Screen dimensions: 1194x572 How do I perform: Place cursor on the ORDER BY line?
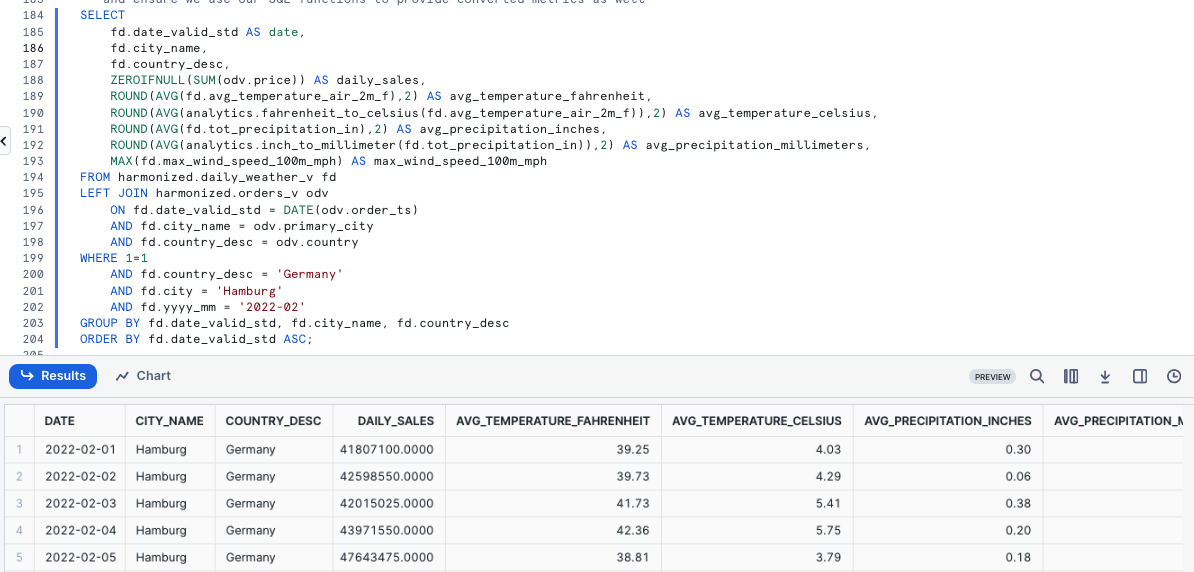196,340
